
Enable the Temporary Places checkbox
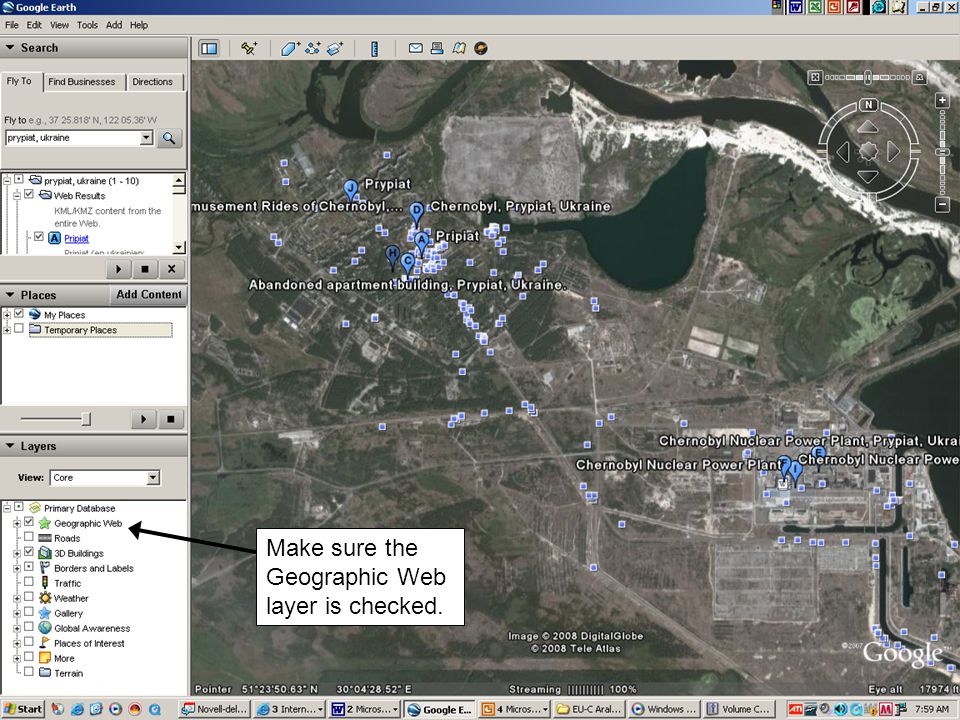[19, 329]
